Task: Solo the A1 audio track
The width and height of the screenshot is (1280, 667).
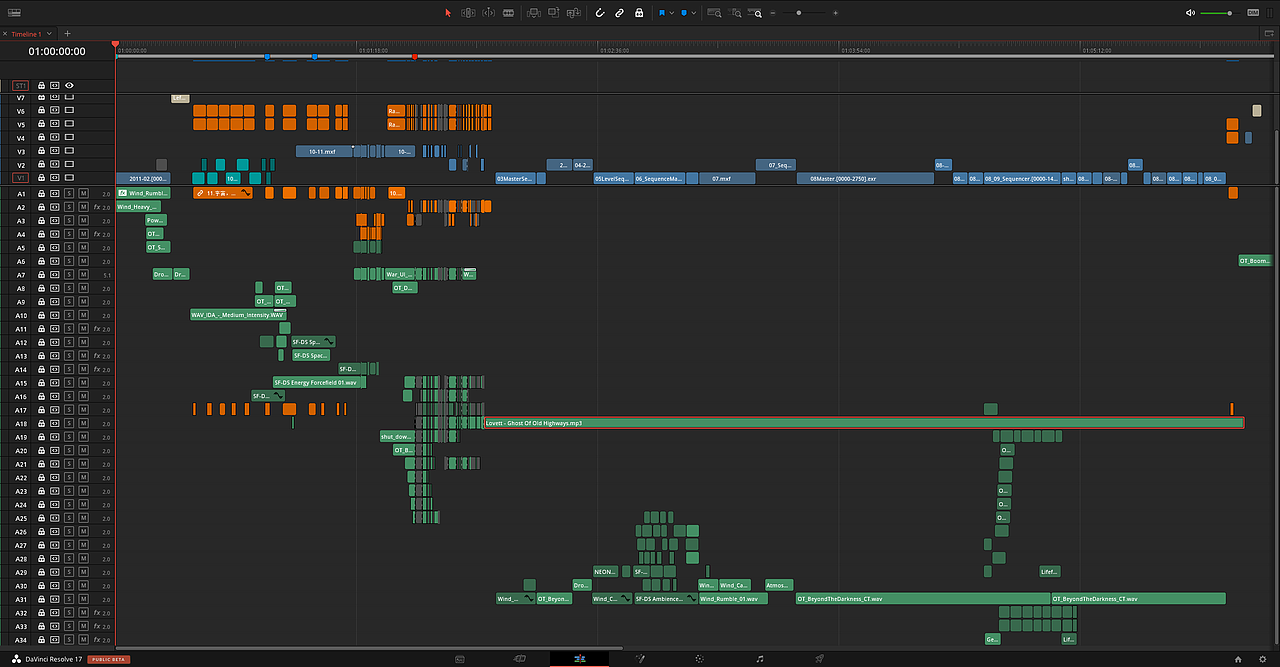Action: (x=69, y=193)
